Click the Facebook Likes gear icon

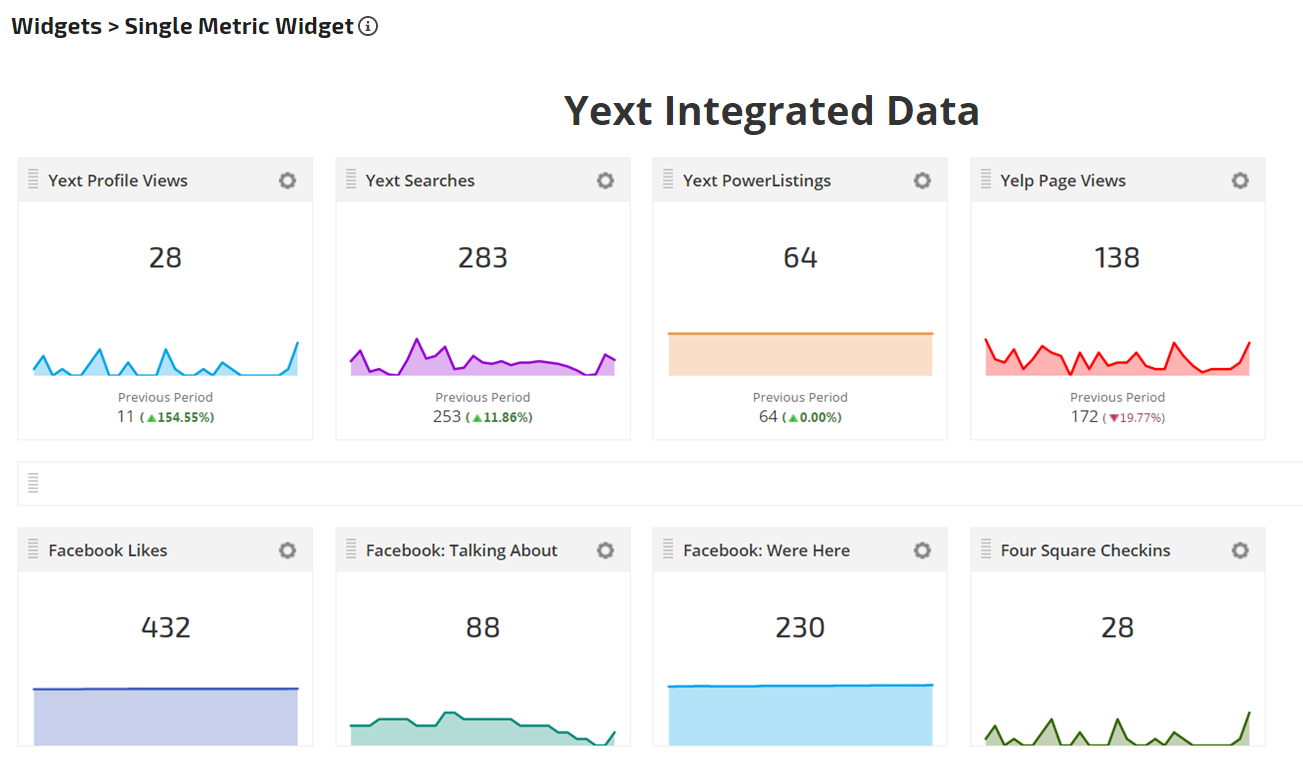[x=288, y=551]
